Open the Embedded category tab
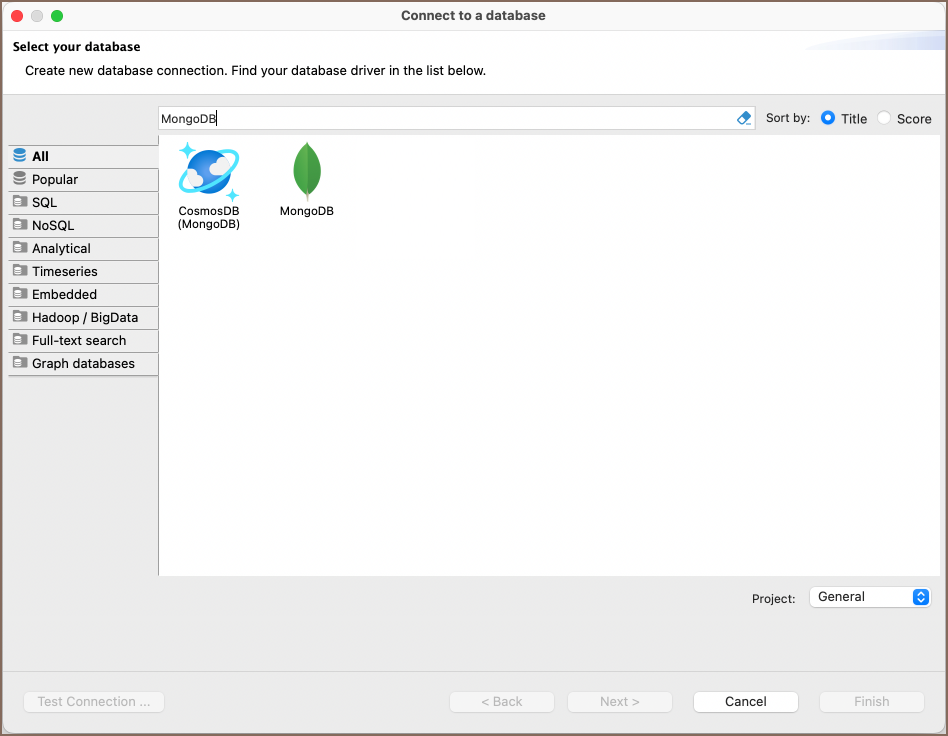Viewport: 948px width, 736px height. click(64, 294)
